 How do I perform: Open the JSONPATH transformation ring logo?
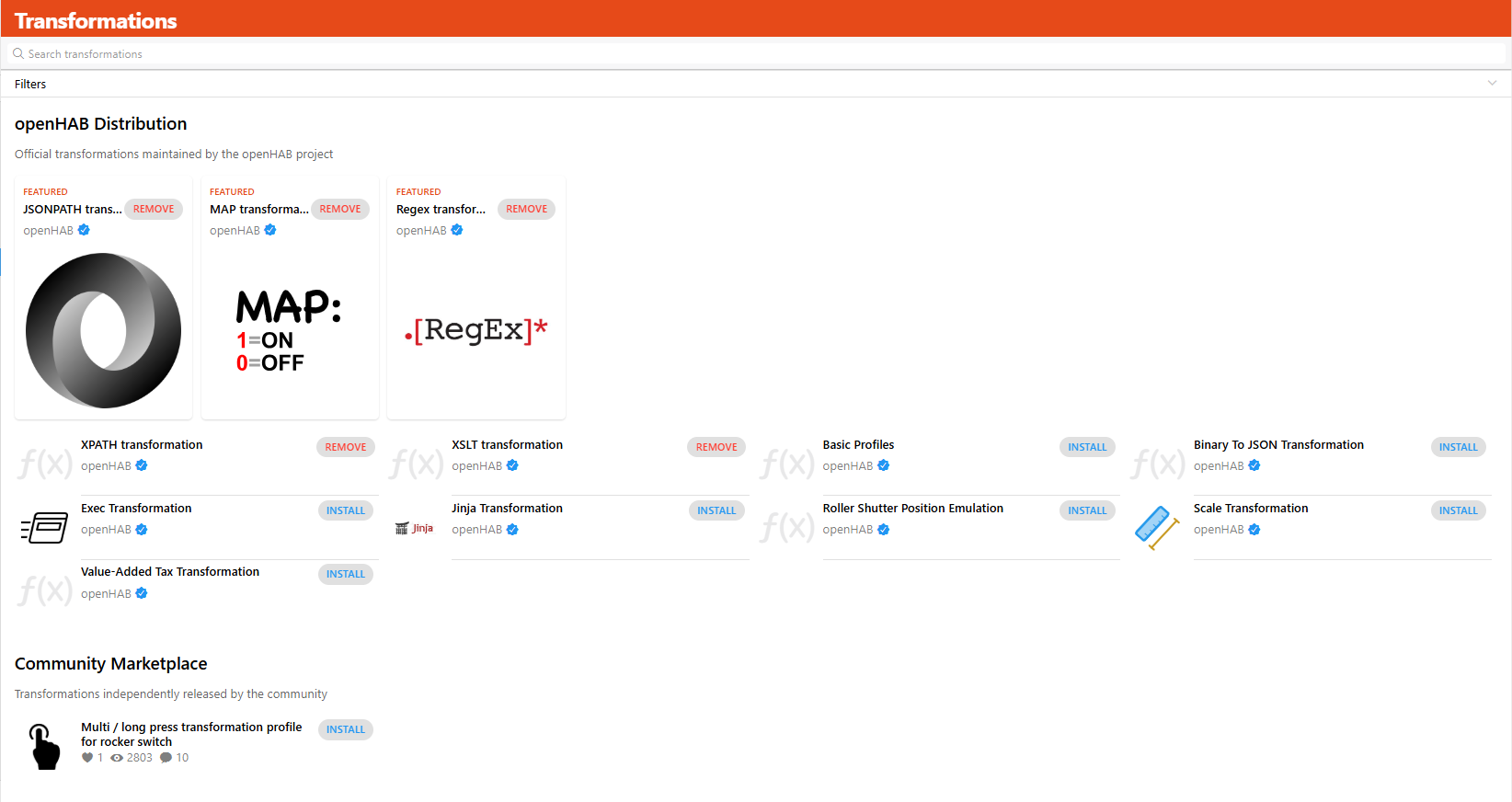tap(103, 330)
